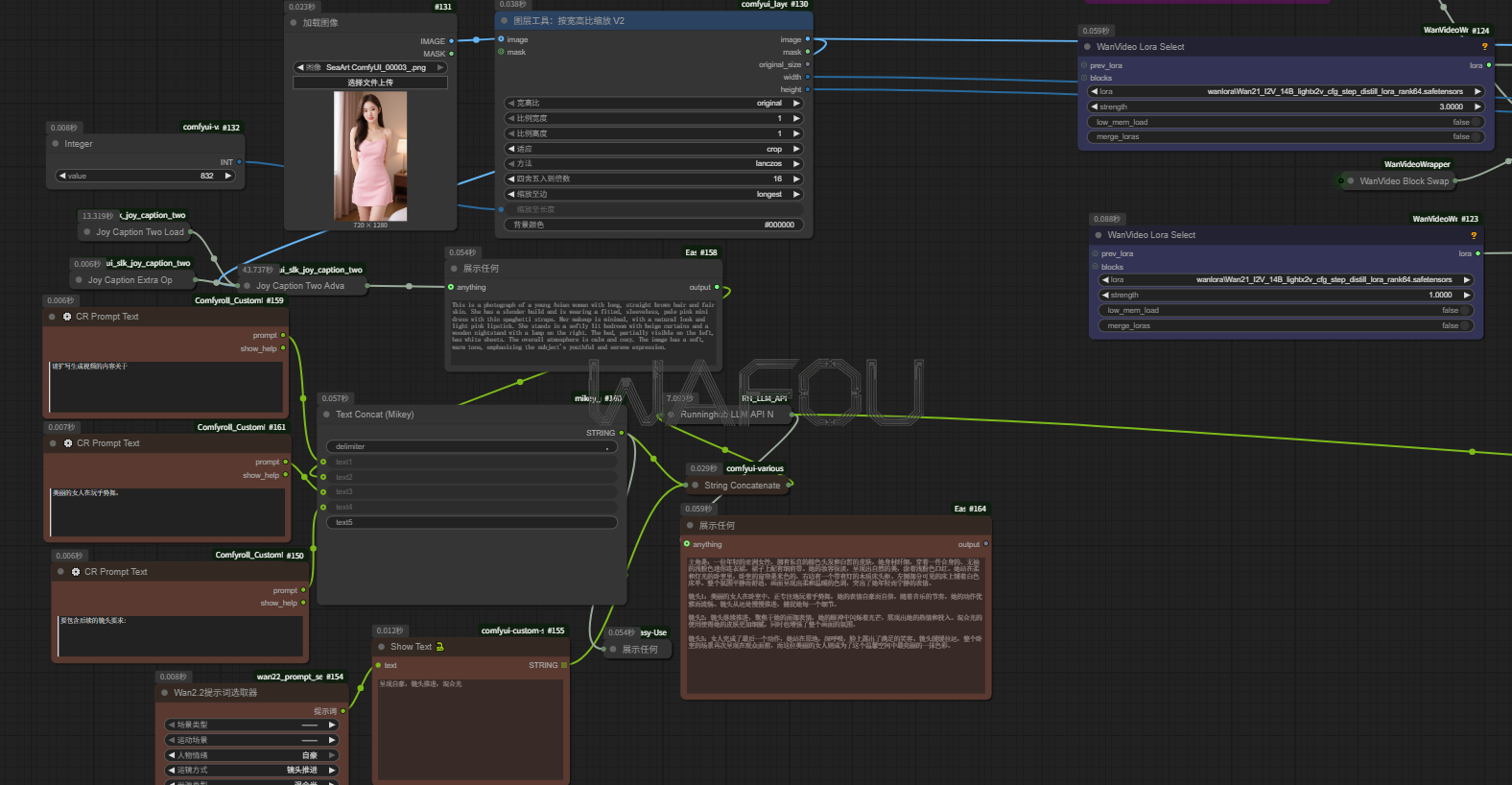Open the 适应 crop dropdown

point(653,149)
